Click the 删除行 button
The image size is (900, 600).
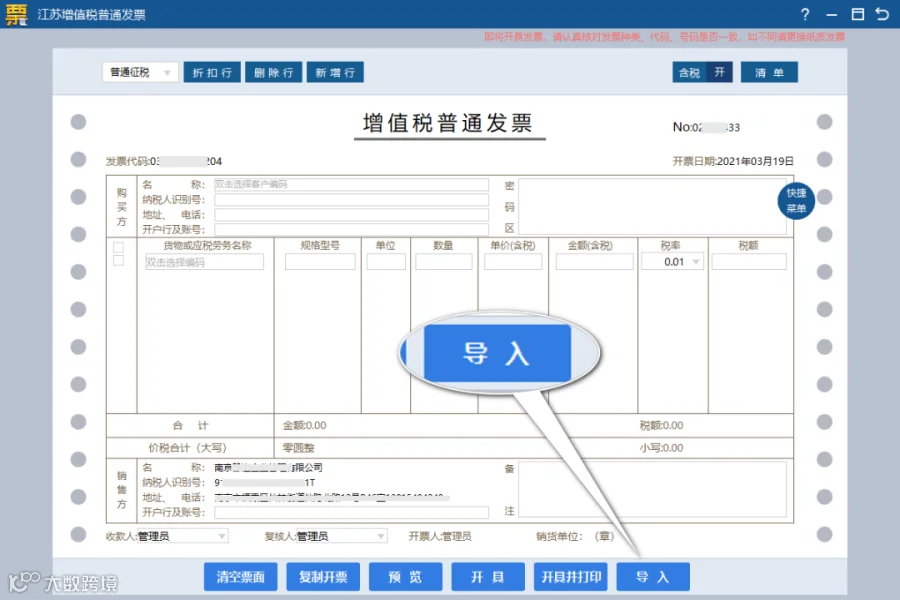[274, 72]
